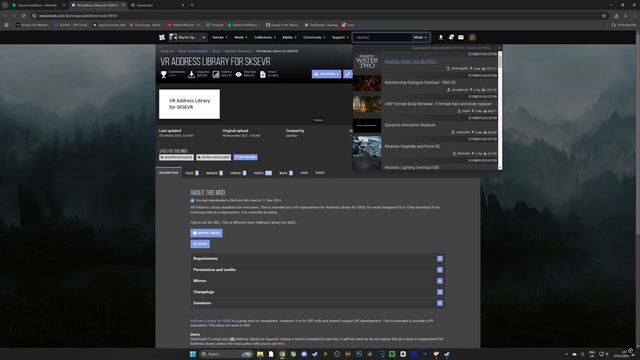Open the browser downloads icon
The width and height of the screenshot is (640, 360).
click(616, 16)
